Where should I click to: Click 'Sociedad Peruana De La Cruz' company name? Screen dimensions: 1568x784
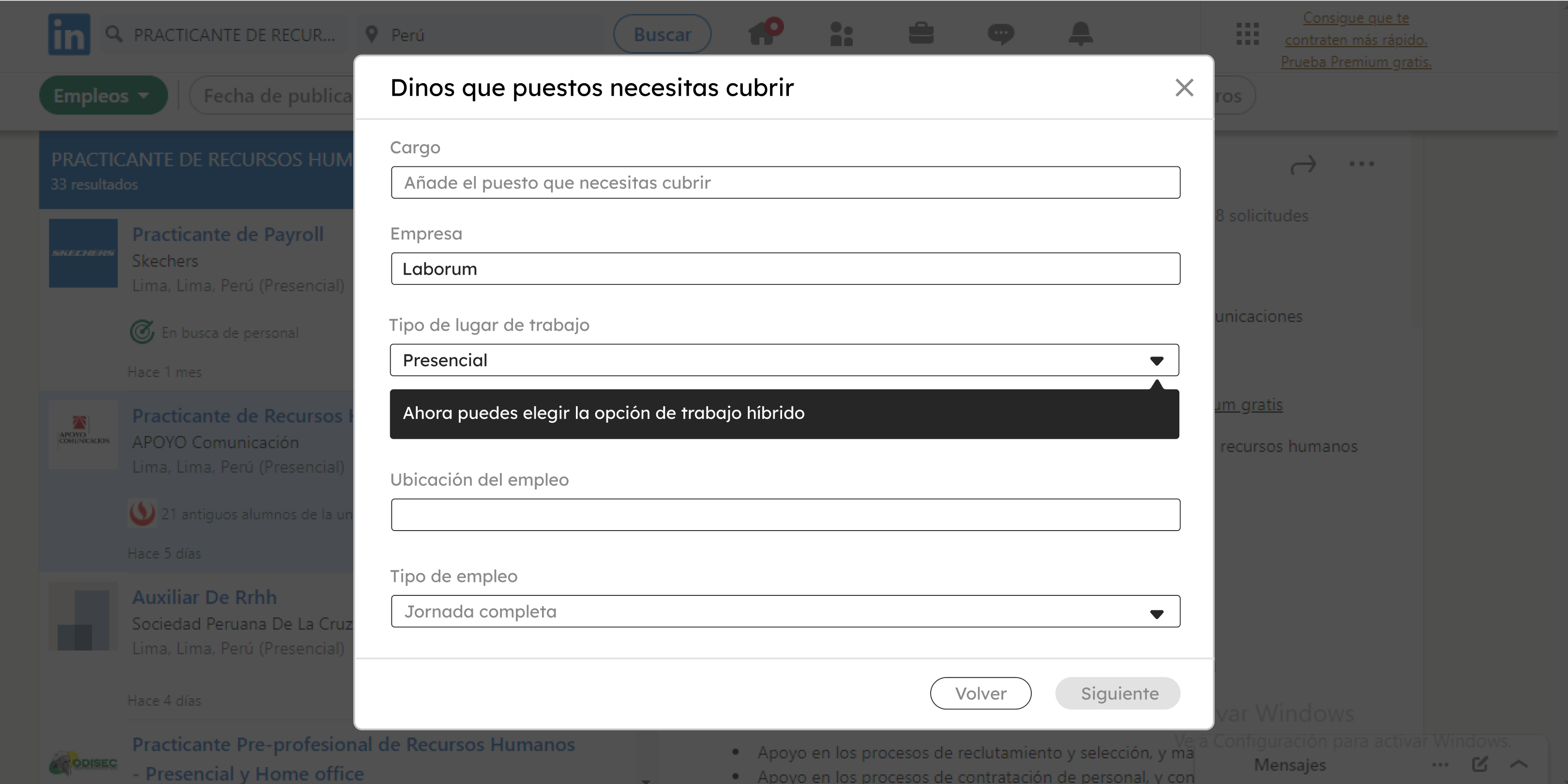point(242,624)
